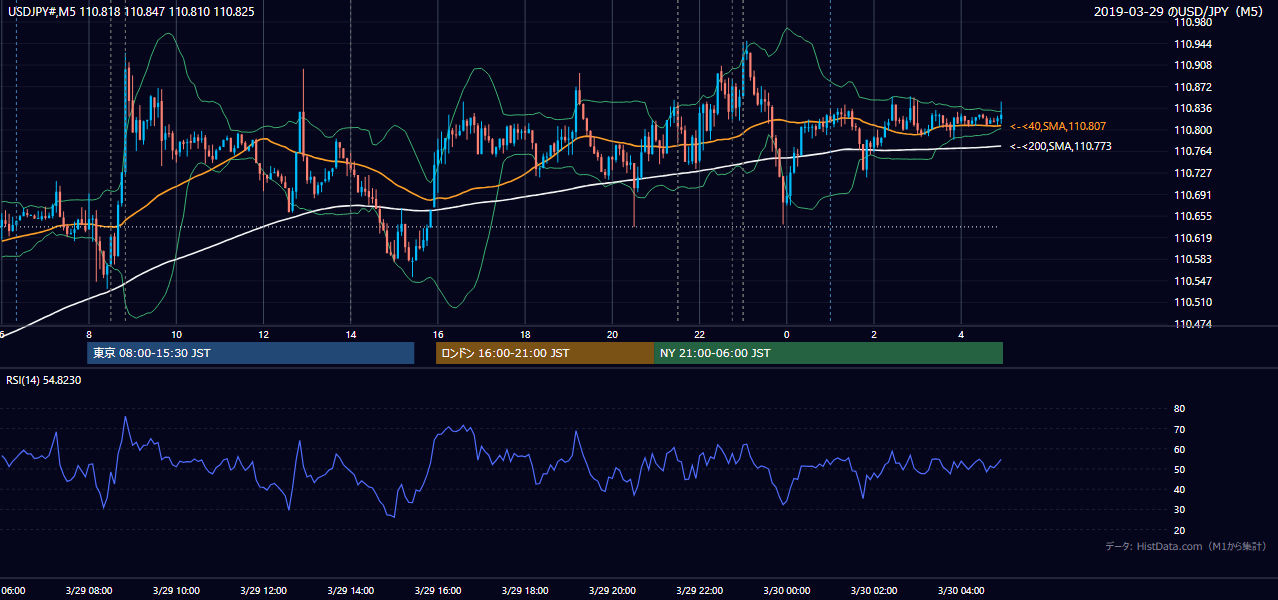Click hour tick 16 under price chart
The image size is (1278, 600).
437,334
